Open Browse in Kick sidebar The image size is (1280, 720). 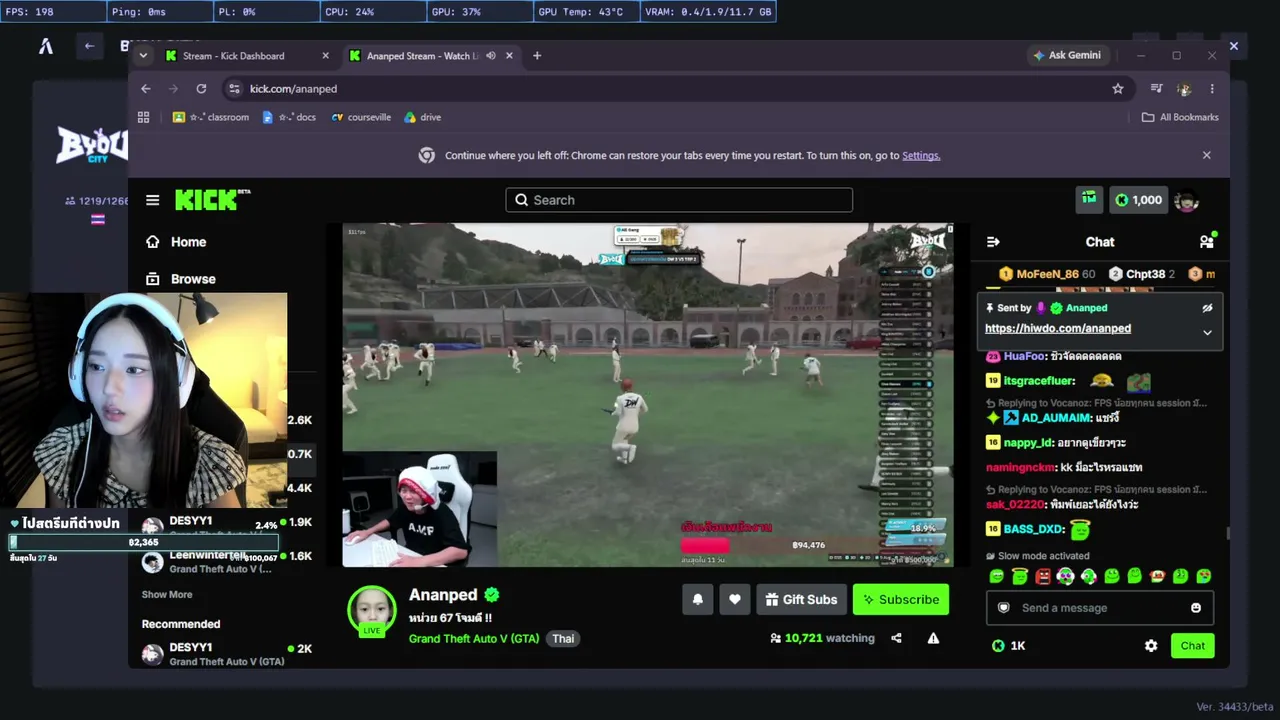(181, 279)
